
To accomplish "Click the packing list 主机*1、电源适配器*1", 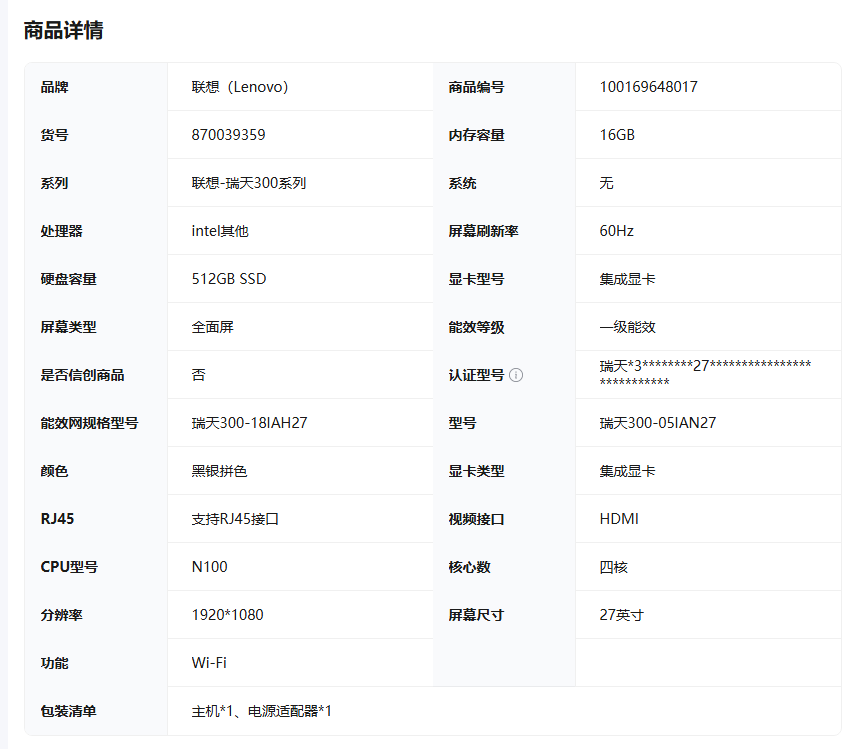I will coord(261,712).
